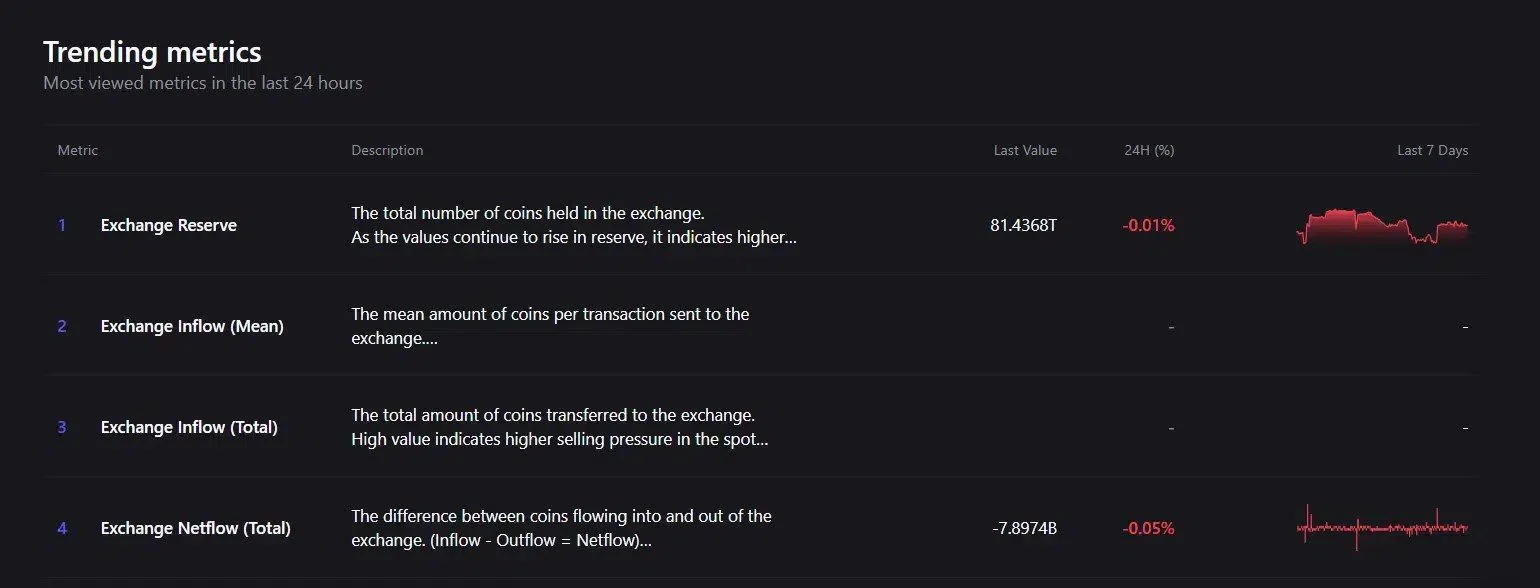Sort the table by Metric name
The width and height of the screenshot is (1540, 588).
[77, 150]
